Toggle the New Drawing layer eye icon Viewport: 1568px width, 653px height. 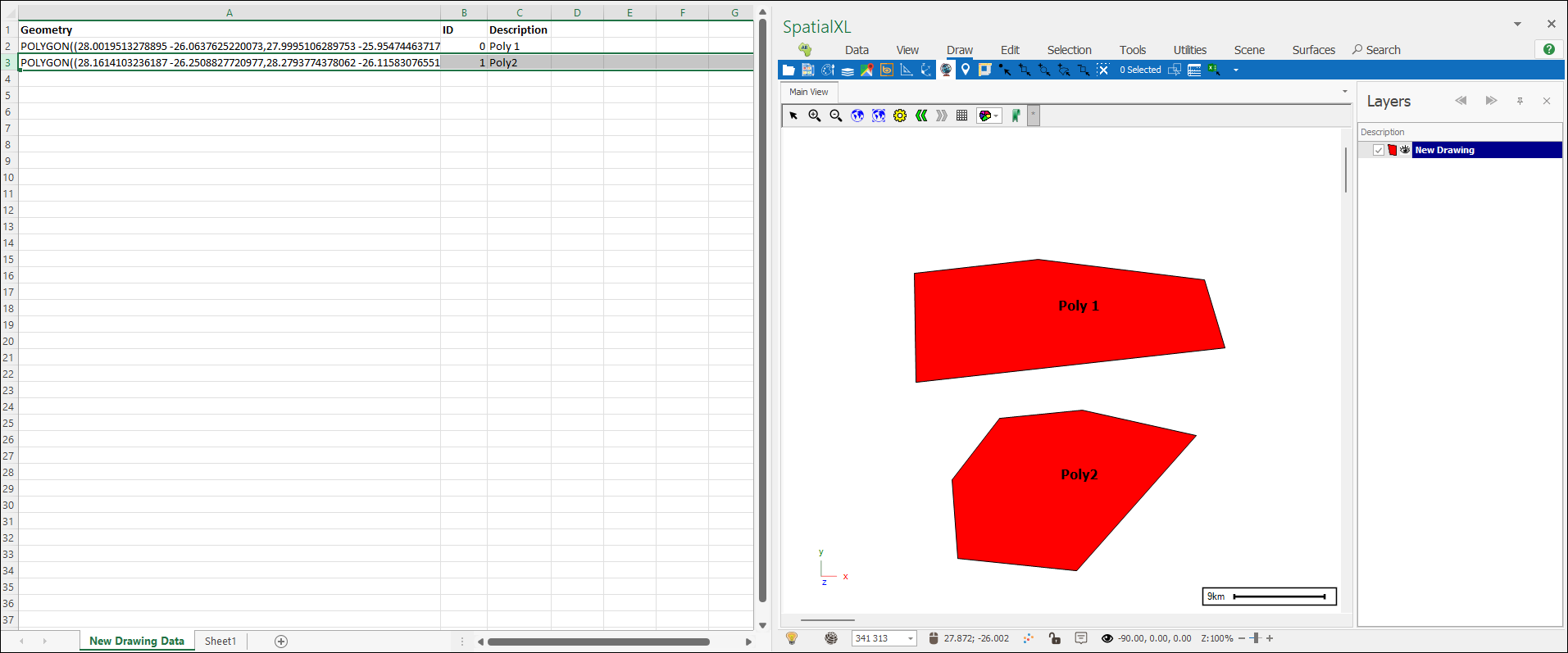tap(1405, 150)
